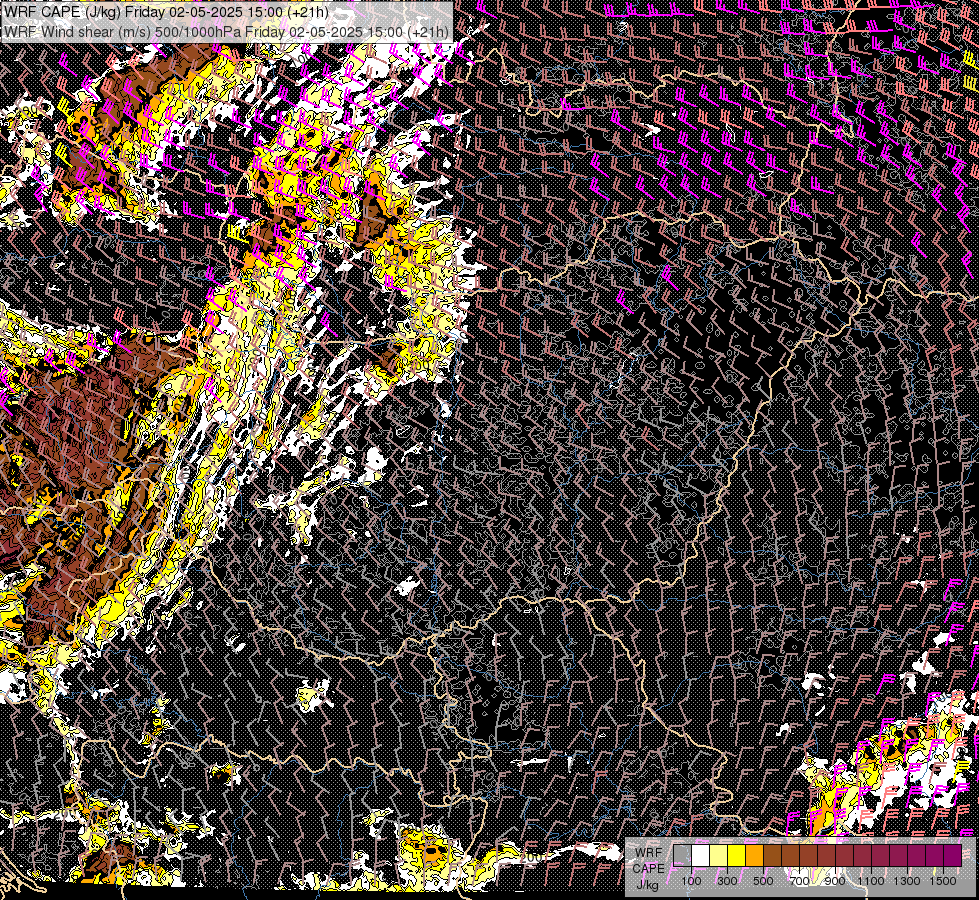Click the gray swatch in the CAPE legend
Screen dimensions: 979x900
point(682,856)
